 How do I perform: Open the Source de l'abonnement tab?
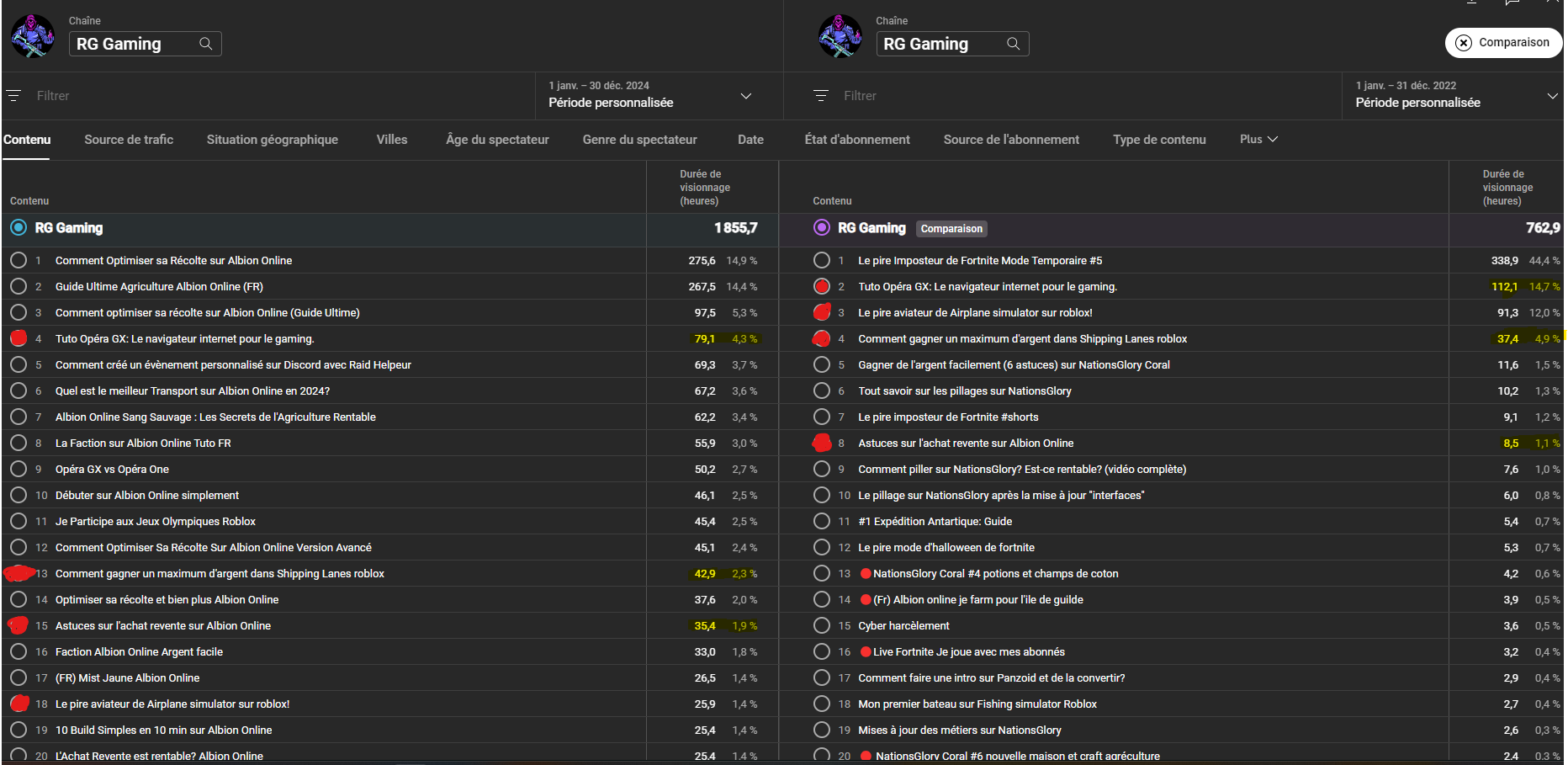(x=1011, y=140)
